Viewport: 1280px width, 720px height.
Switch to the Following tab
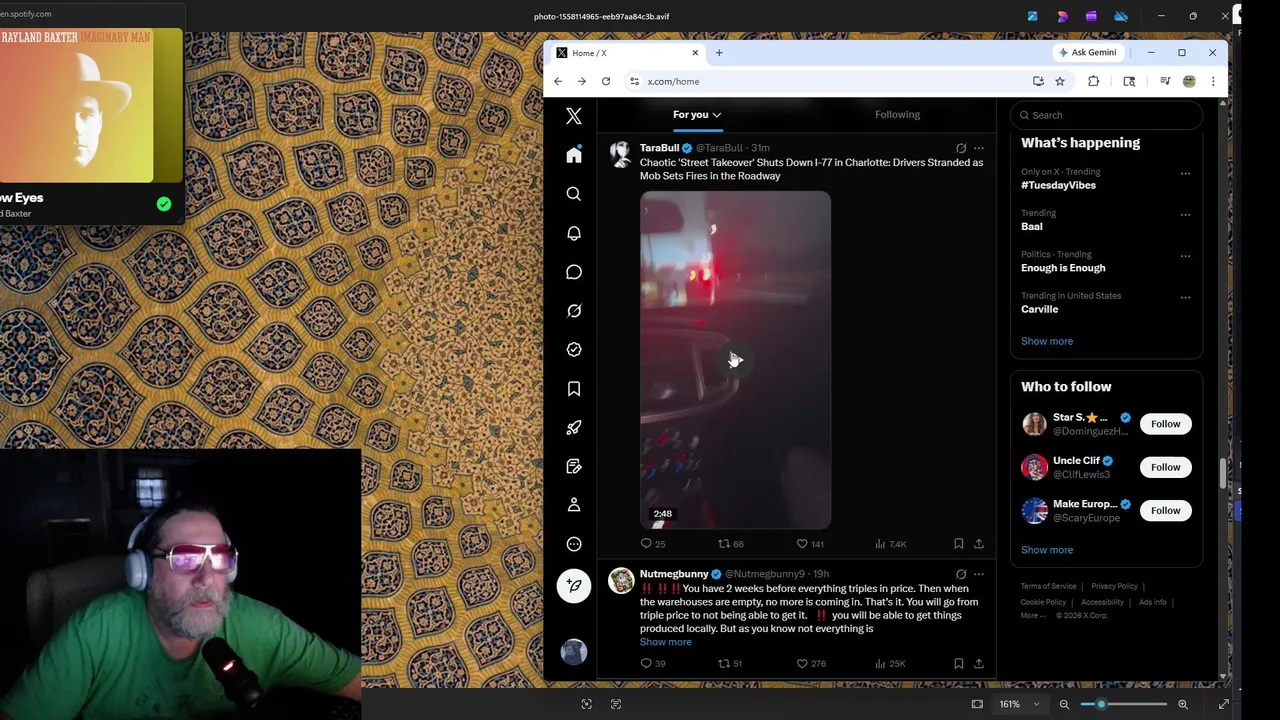coord(897,115)
